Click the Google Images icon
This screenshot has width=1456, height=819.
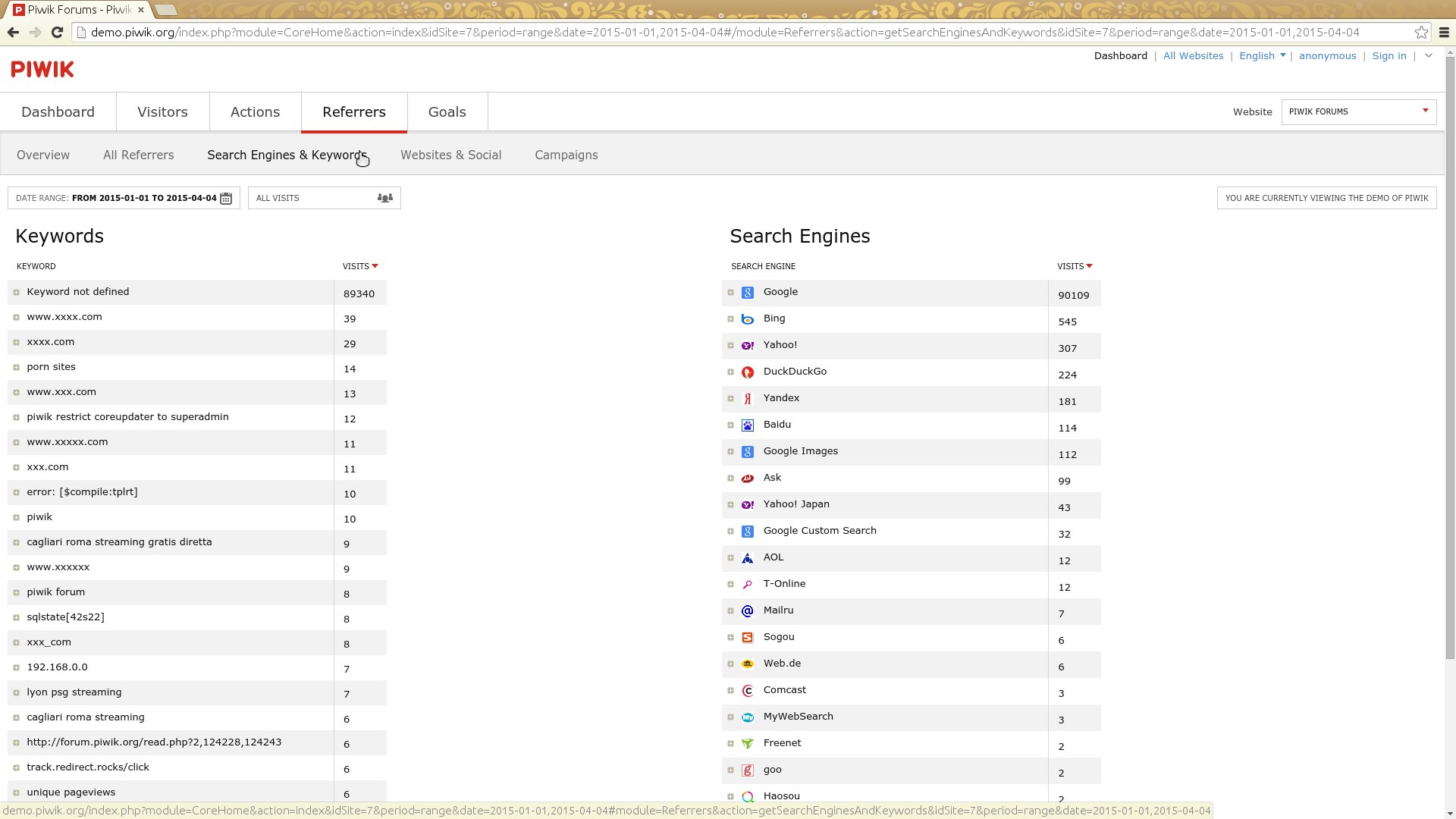pos(747,452)
